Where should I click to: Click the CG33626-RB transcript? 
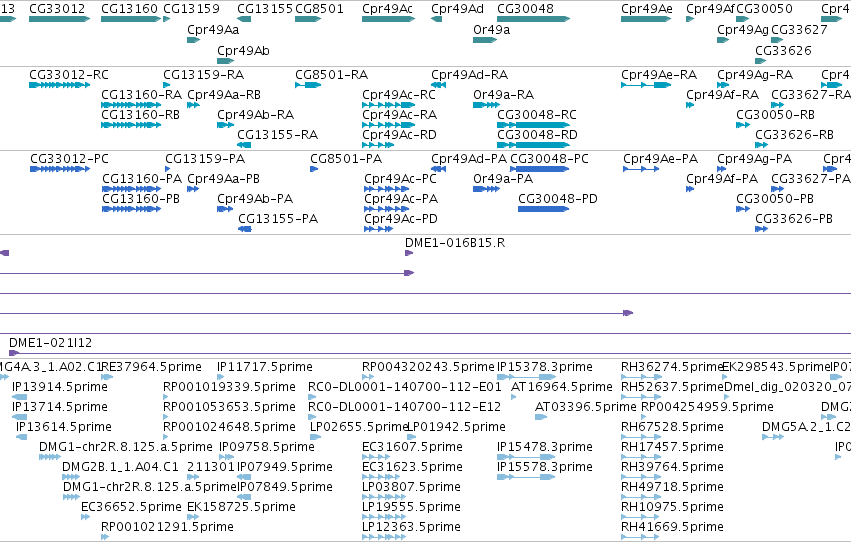click(x=761, y=145)
